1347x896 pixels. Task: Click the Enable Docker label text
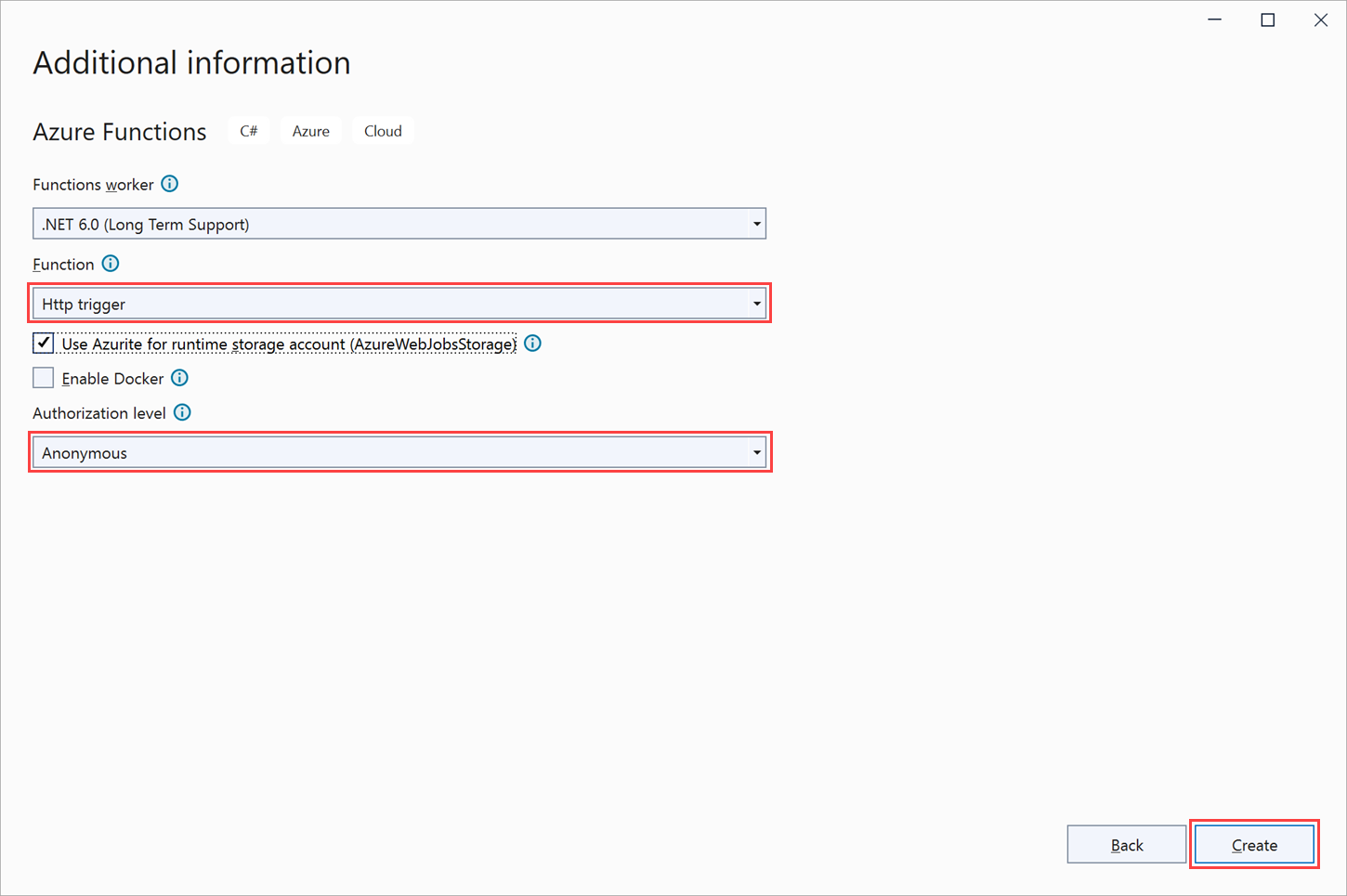[112, 379]
